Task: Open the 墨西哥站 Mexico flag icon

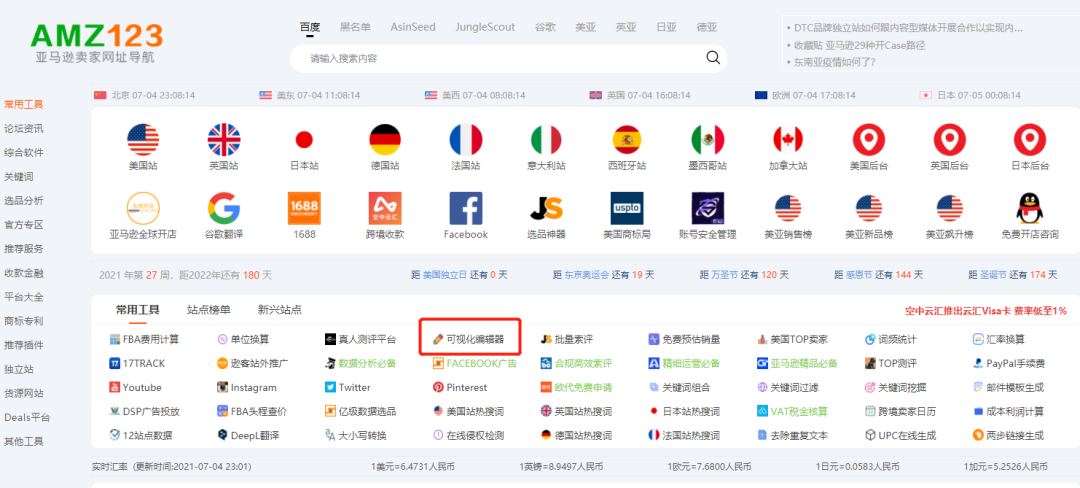Action: [x=707, y=140]
